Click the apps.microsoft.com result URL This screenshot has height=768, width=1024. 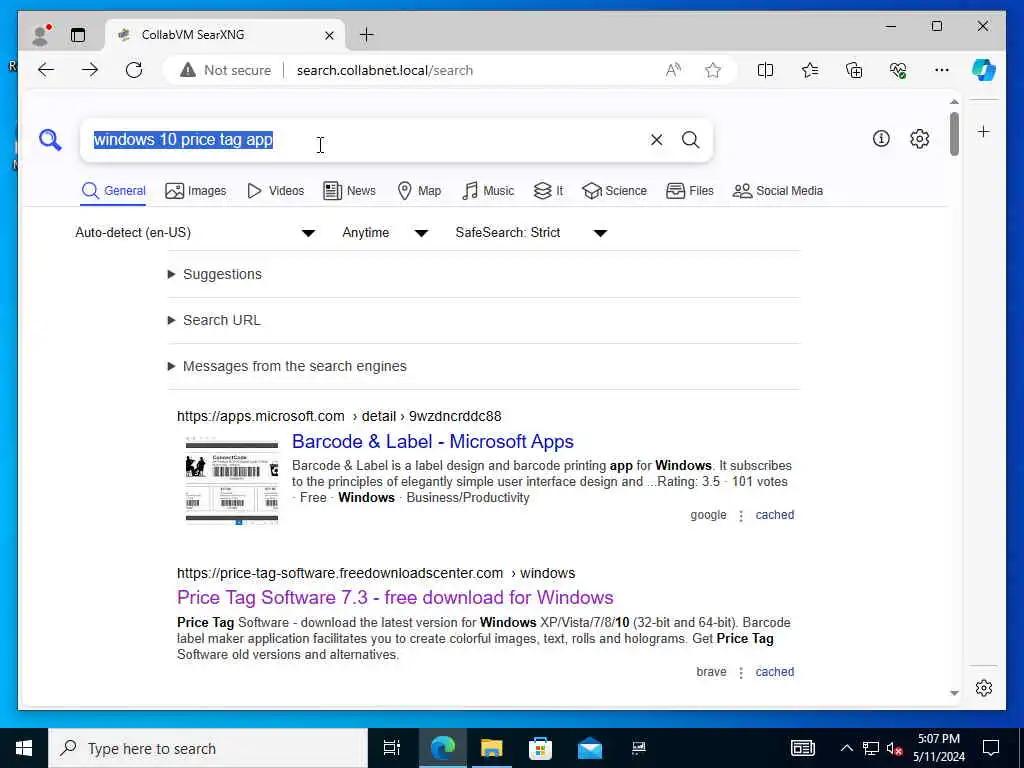(339, 416)
